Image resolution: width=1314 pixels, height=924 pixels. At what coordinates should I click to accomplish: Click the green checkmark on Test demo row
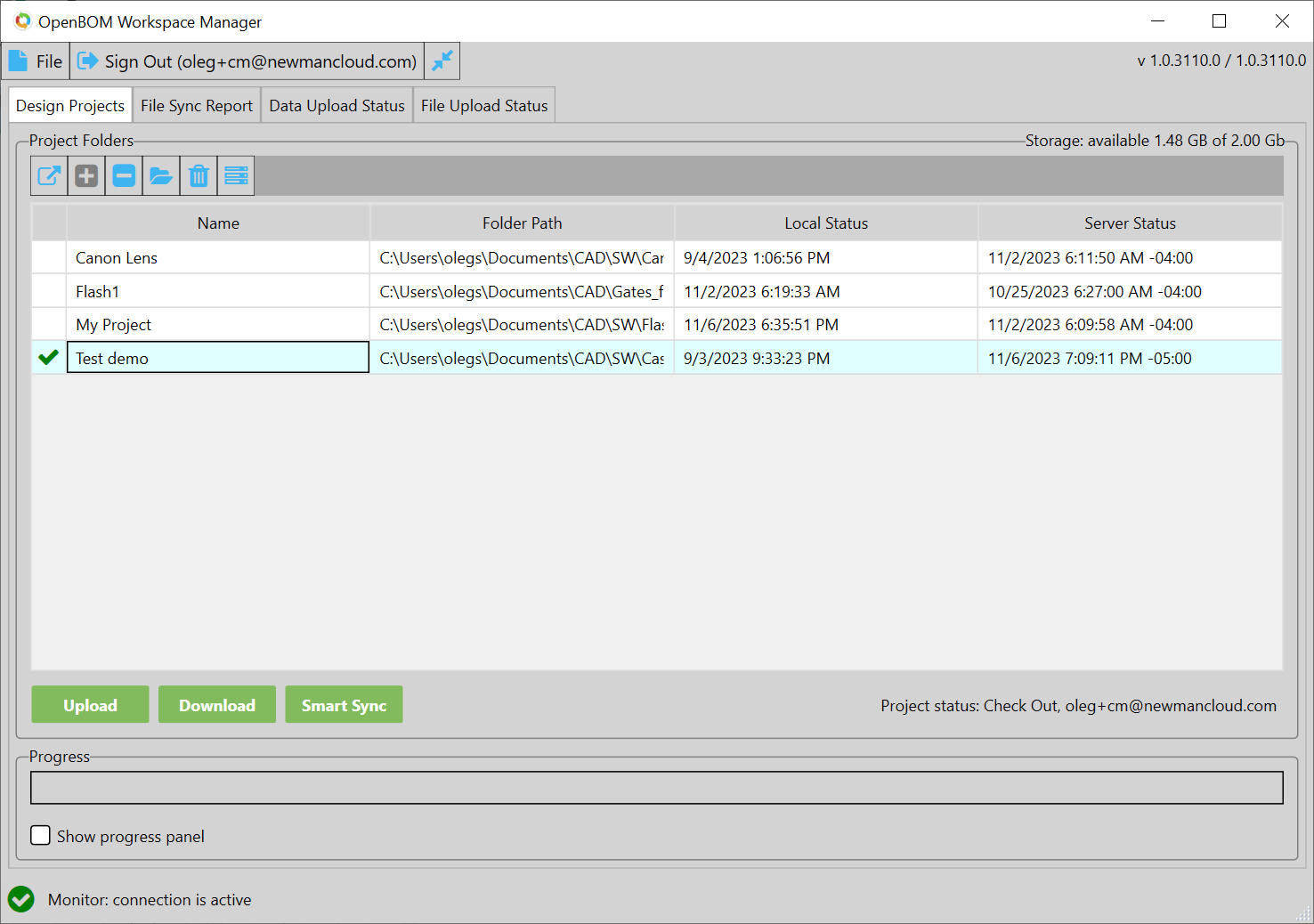(x=49, y=358)
